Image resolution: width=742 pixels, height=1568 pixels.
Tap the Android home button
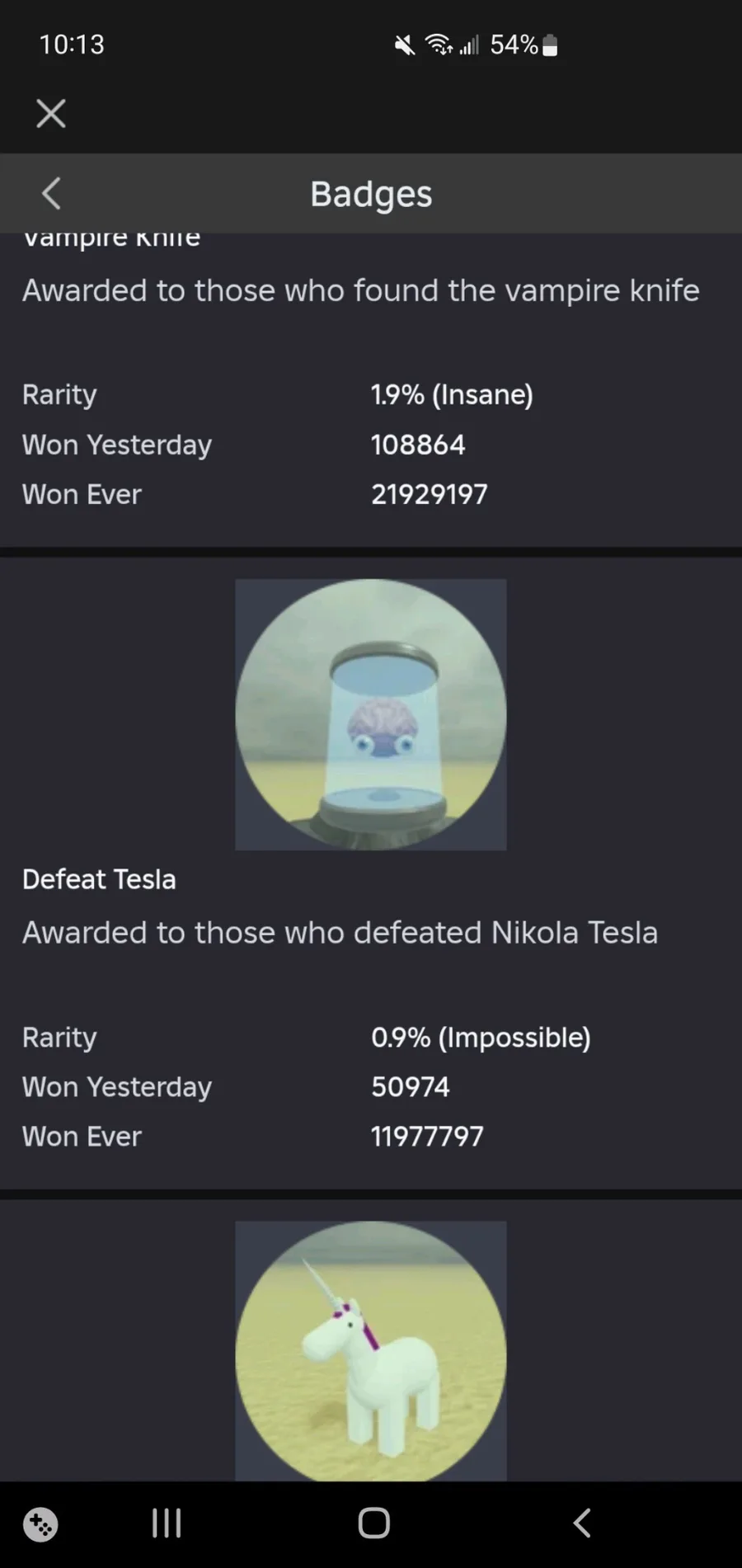[373, 1523]
